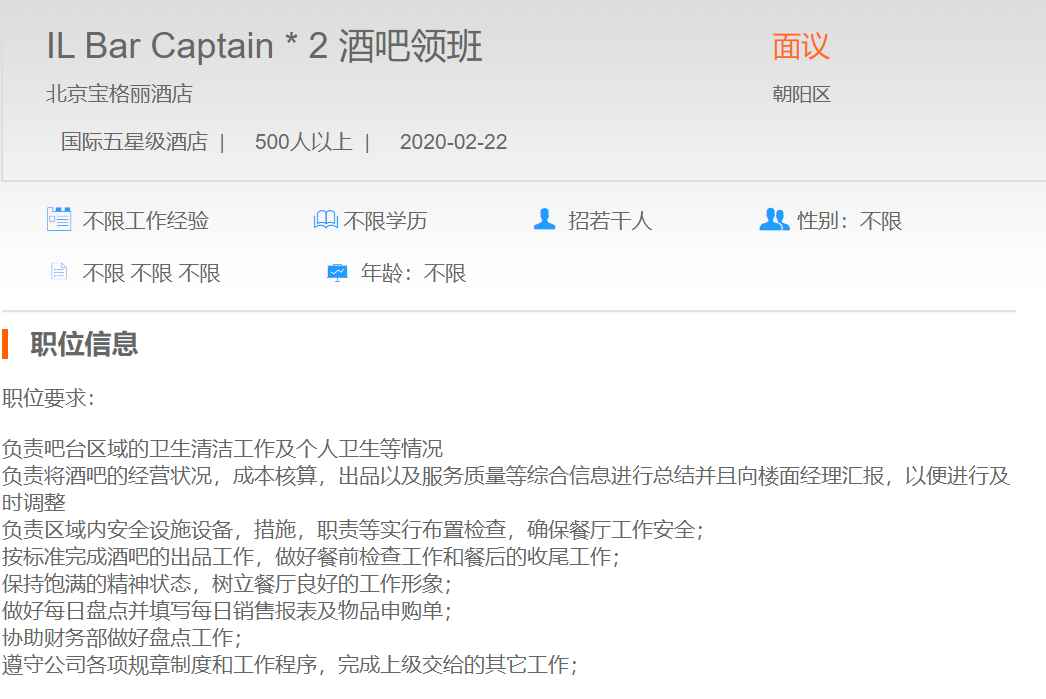
Task: Click the 招若干人 headcount text
Action: tap(610, 221)
